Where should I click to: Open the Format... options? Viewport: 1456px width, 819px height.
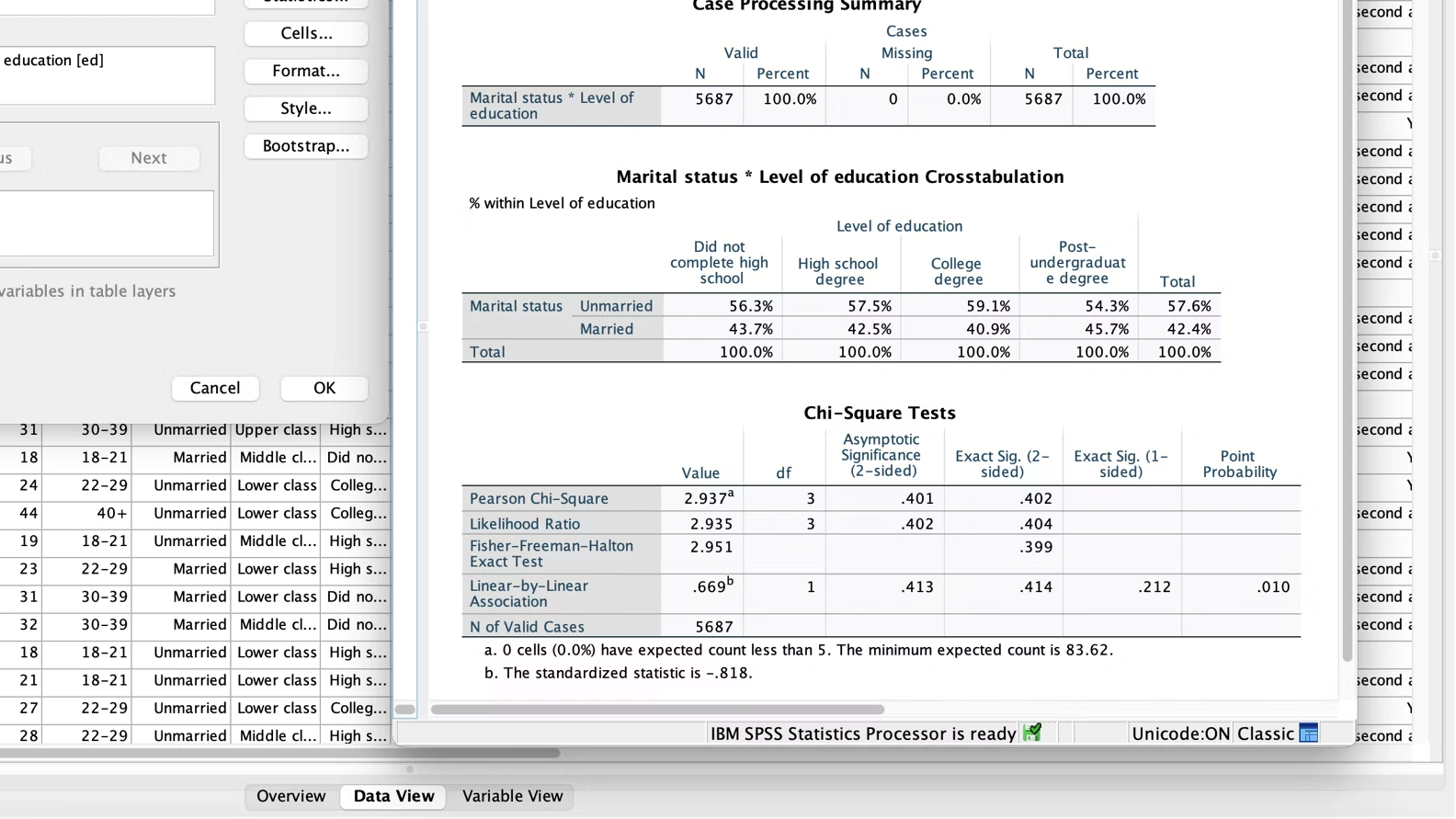306,71
